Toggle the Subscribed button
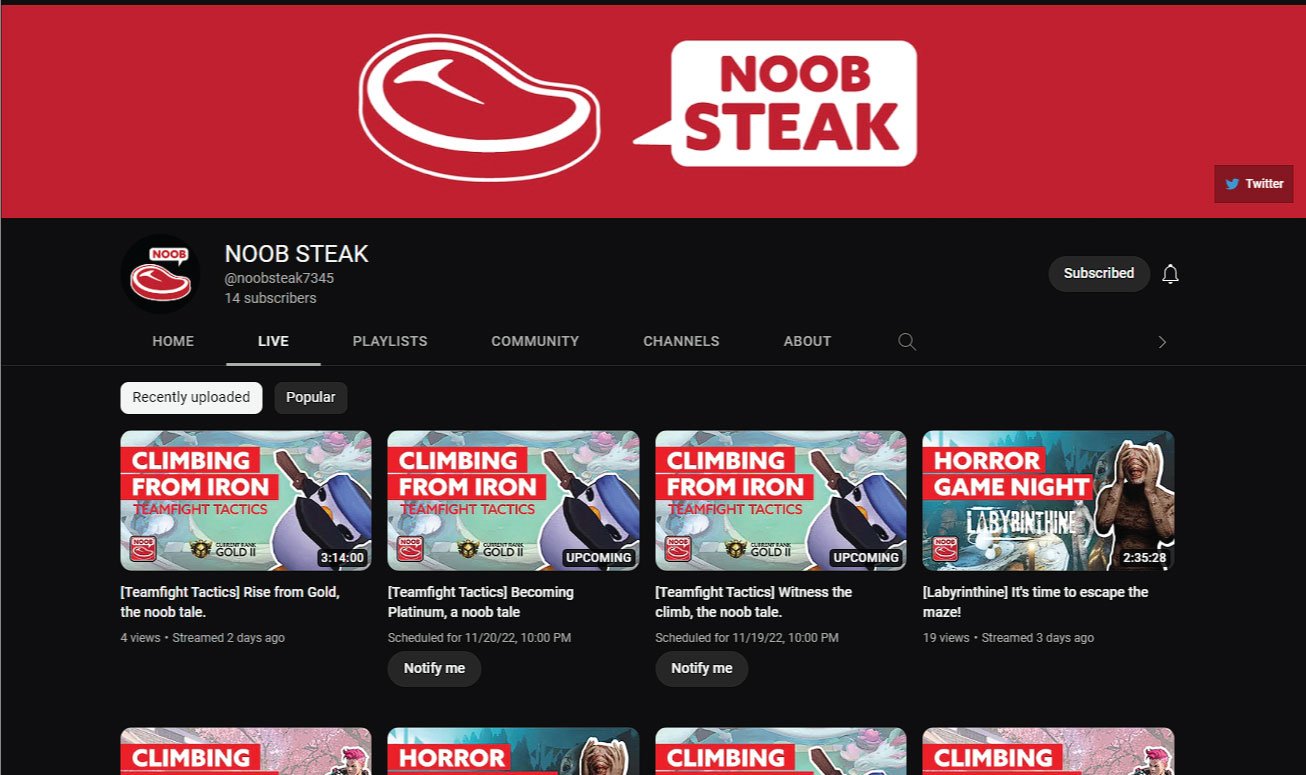Screen dimensions: 1306x775 pyautogui.click(x=1099, y=273)
